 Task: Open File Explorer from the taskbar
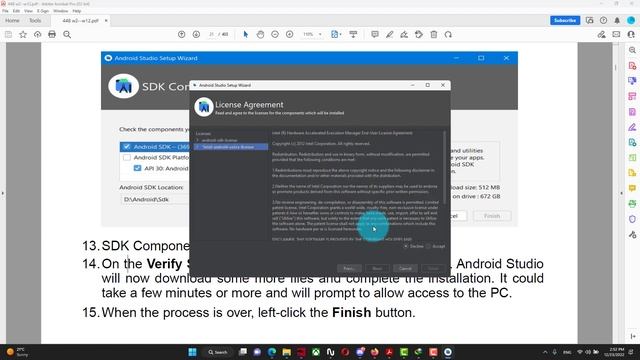pos(287,352)
